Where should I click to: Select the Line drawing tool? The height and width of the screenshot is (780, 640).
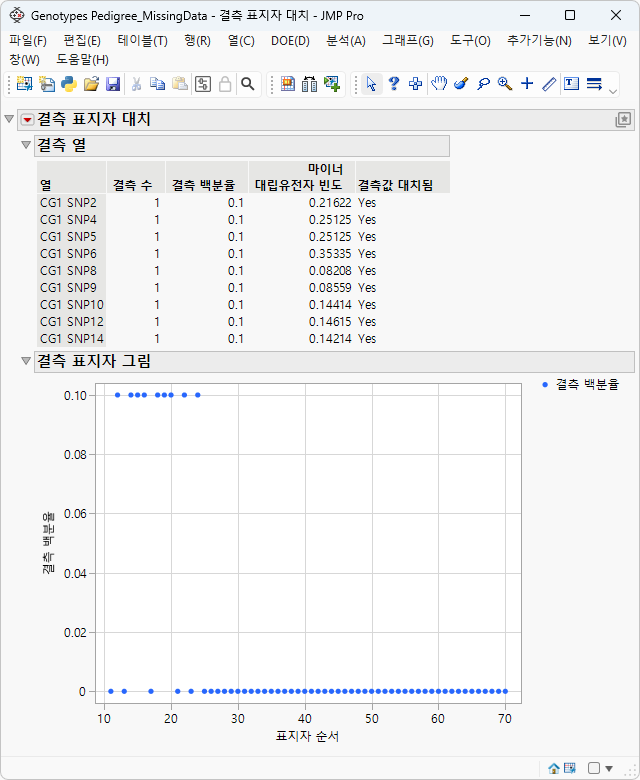(549, 84)
